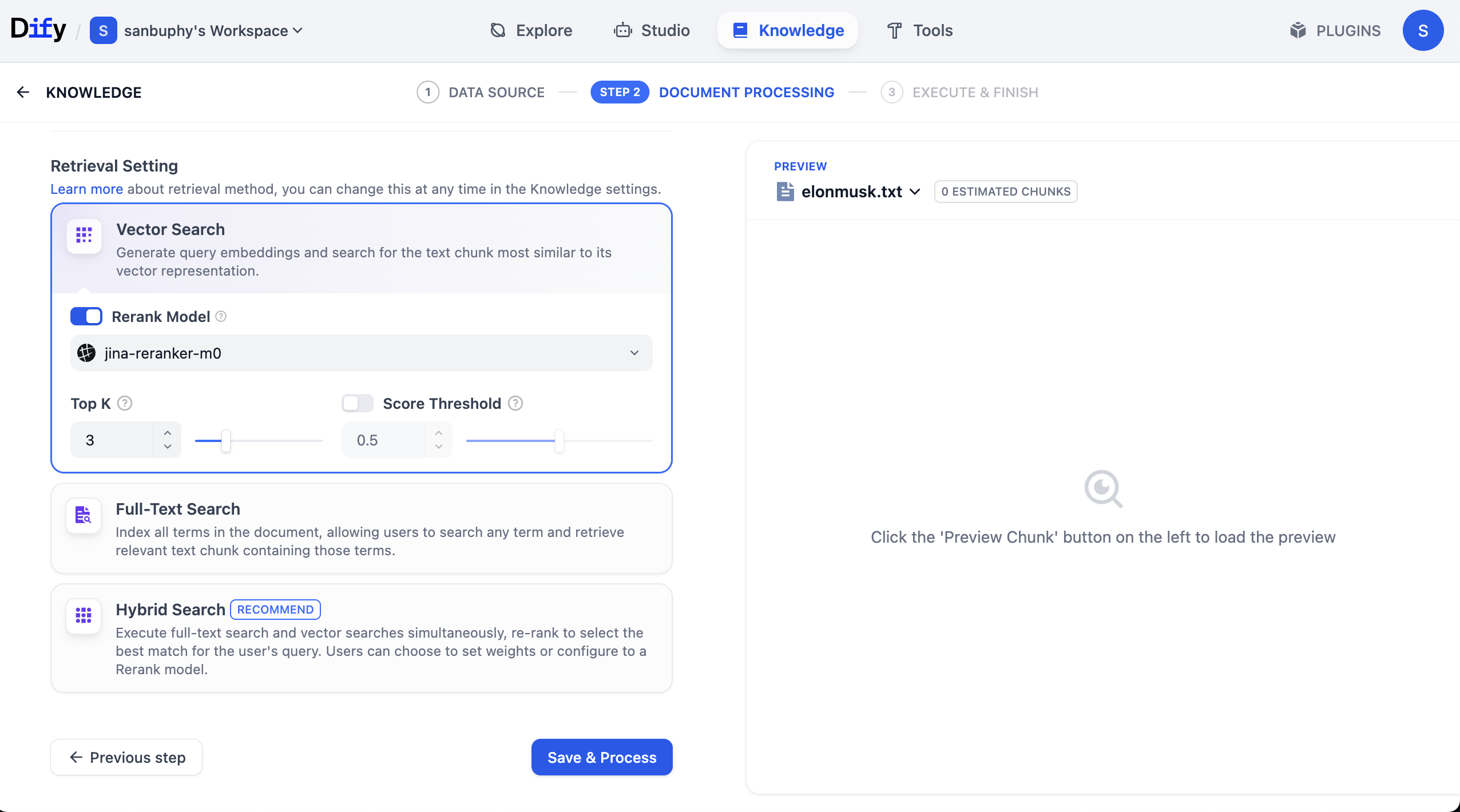Click the Score Threshold help icon
This screenshot has width=1460, height=812.
pyautogui.click(x=515, y=403)
